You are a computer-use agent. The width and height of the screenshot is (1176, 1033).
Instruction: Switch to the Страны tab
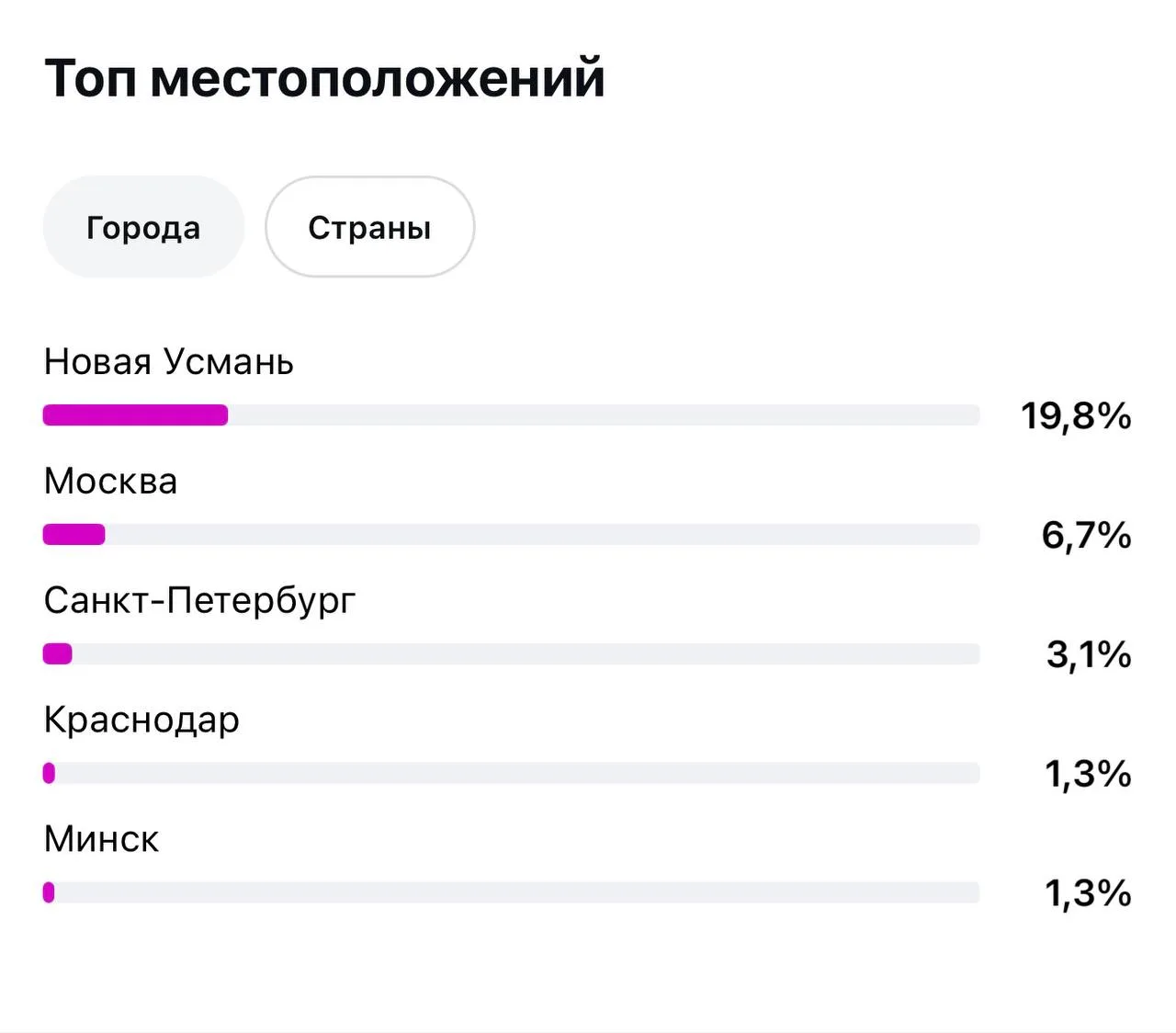369,227
